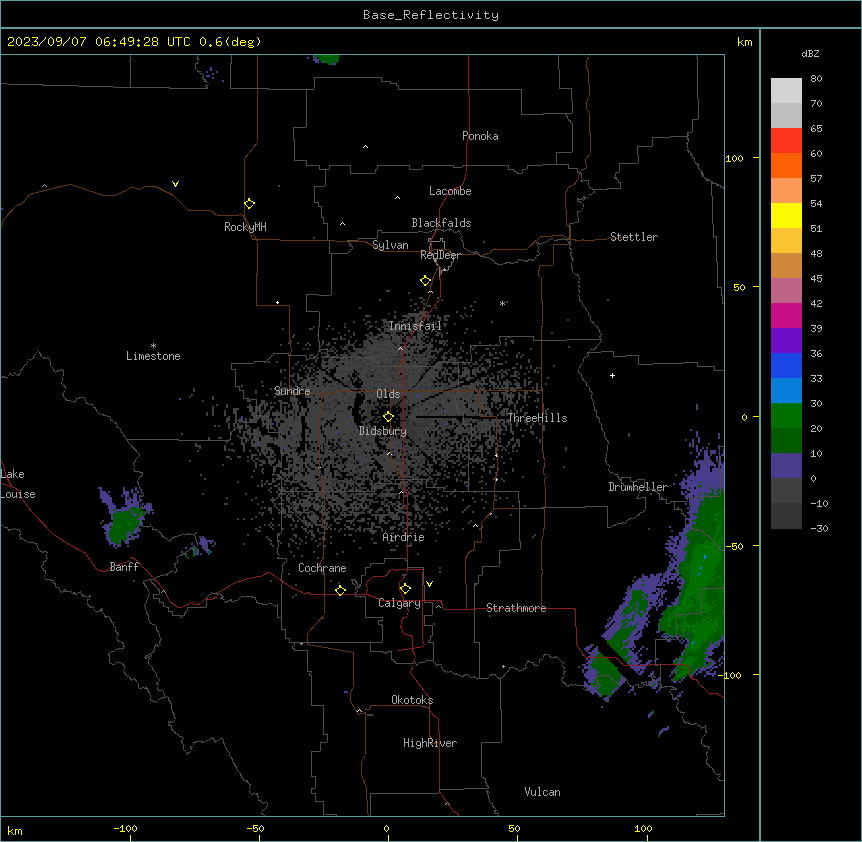Select the Stettler label
Image resolution: width=862 pixels, height=842 pixels.
coord(634,237)
